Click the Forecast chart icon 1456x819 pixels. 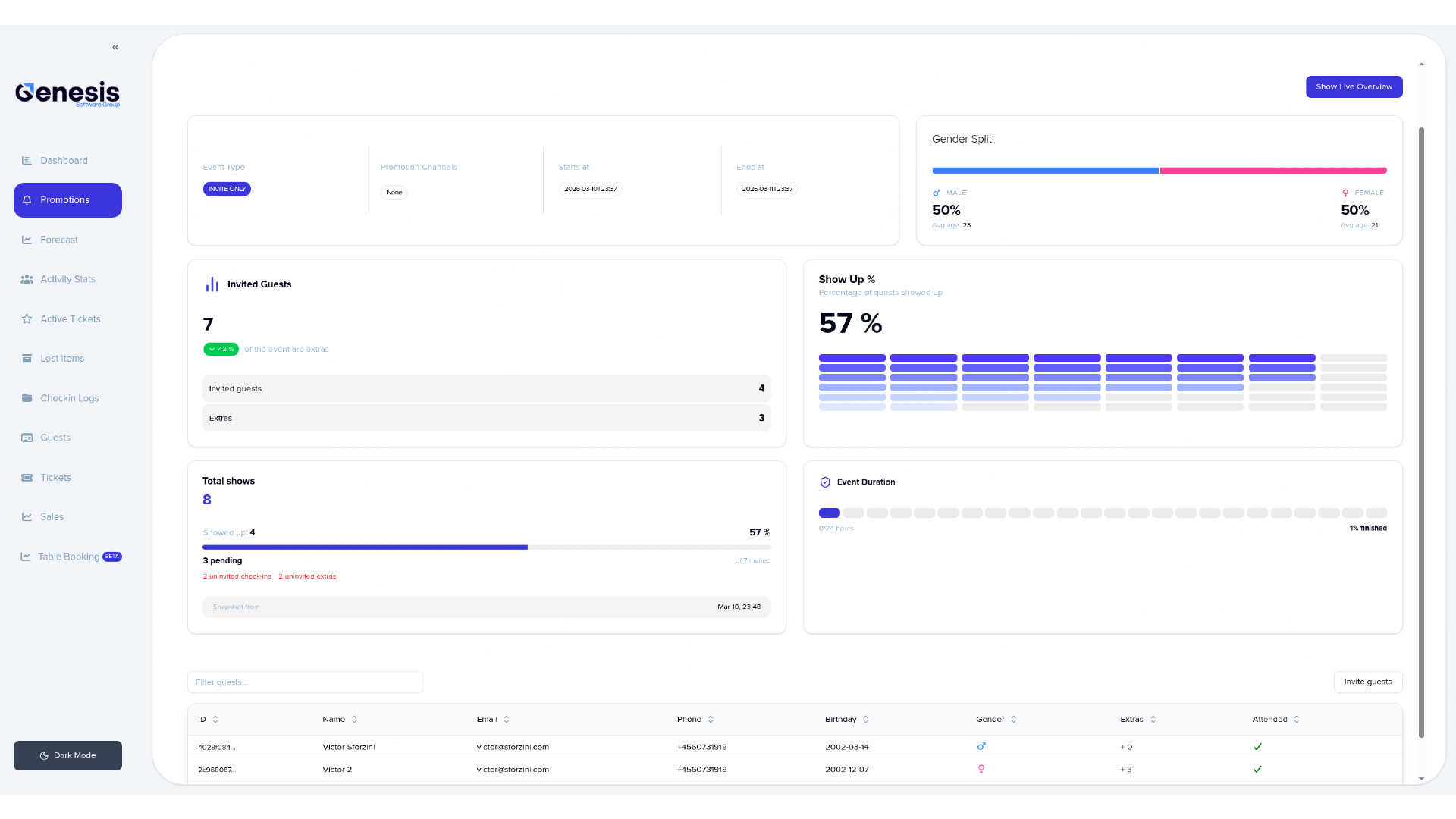[27, 240]
